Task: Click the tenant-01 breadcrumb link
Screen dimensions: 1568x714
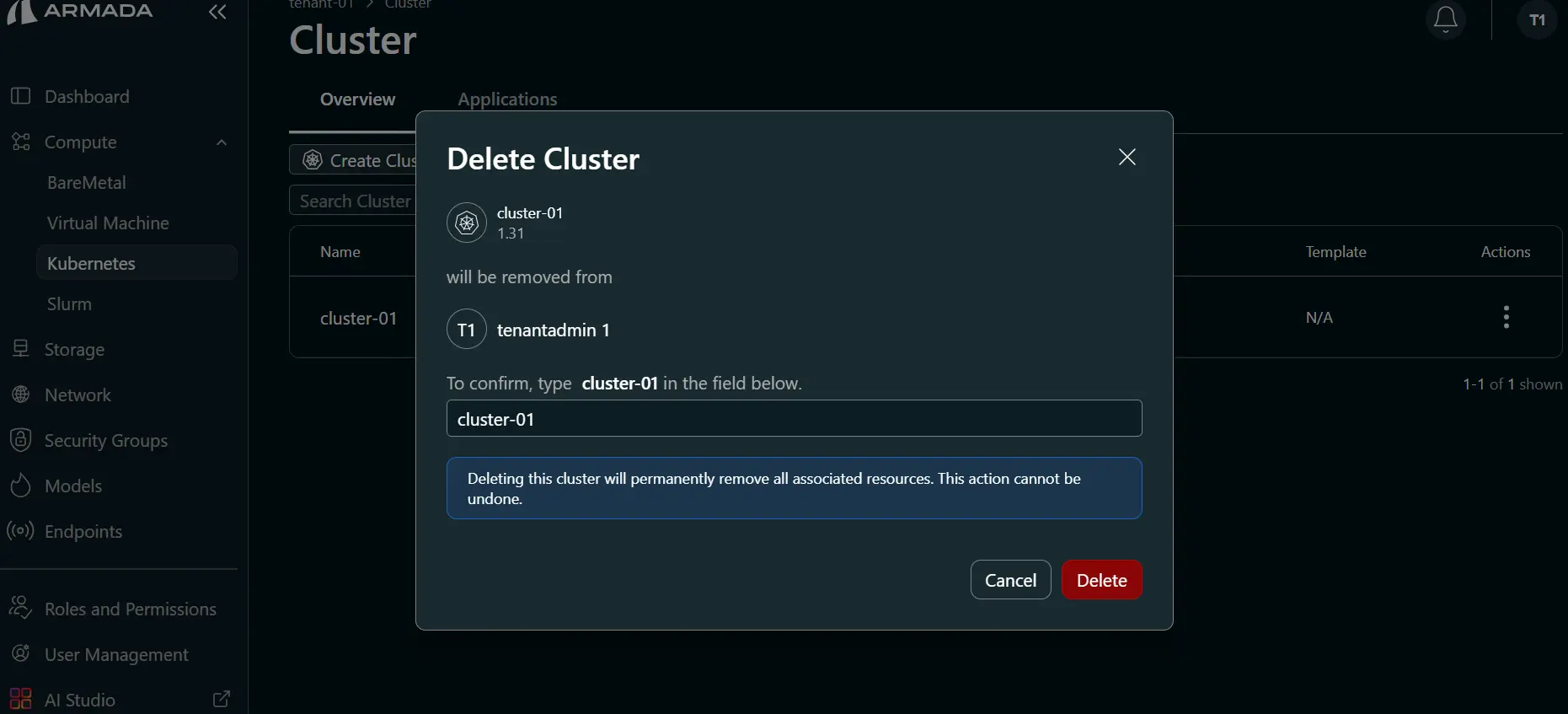Action: tap(321, 4)
